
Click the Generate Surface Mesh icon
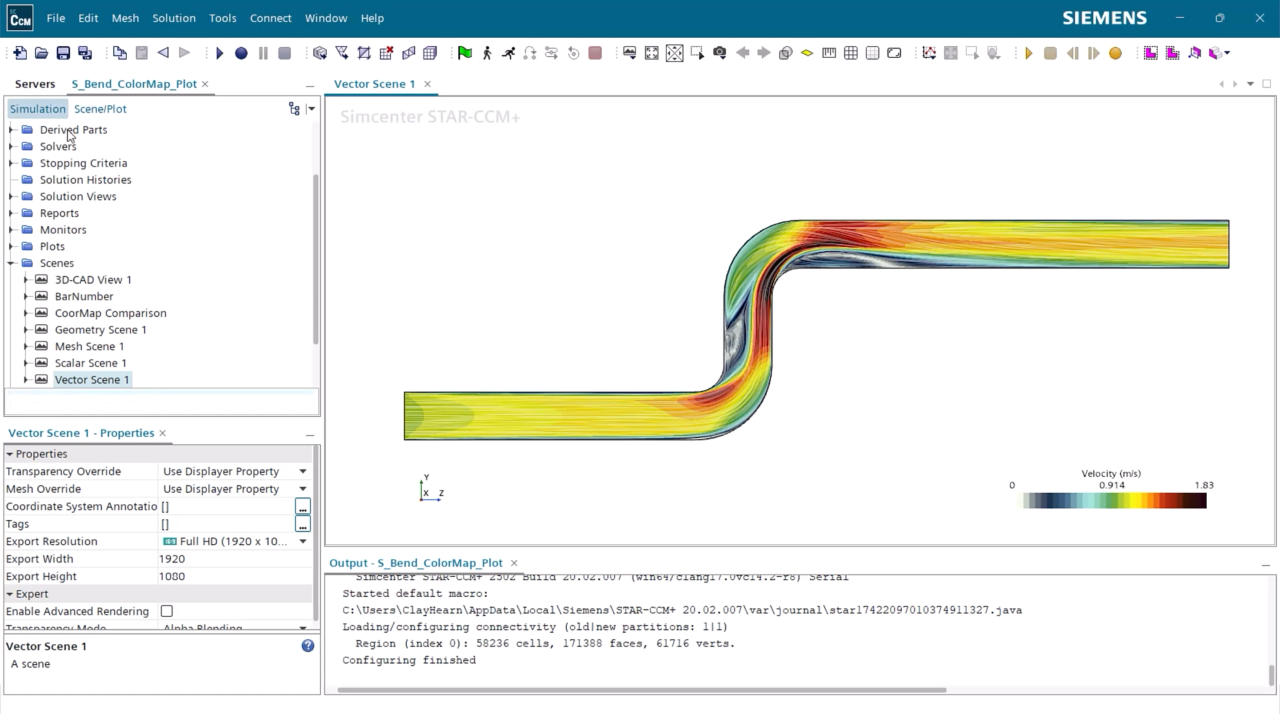[x=408, y=53]
